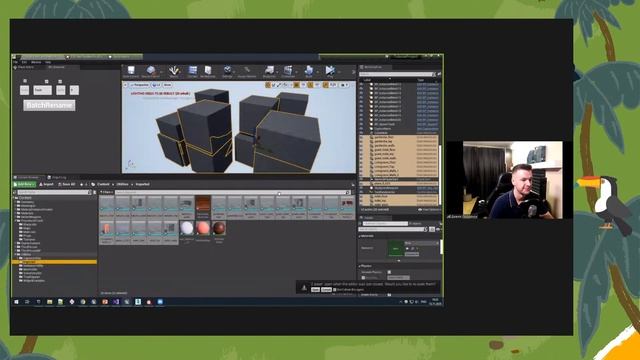The image size is (640, 360).
Task: Switch to the Content Browser tab
Action: pos(26,178)
